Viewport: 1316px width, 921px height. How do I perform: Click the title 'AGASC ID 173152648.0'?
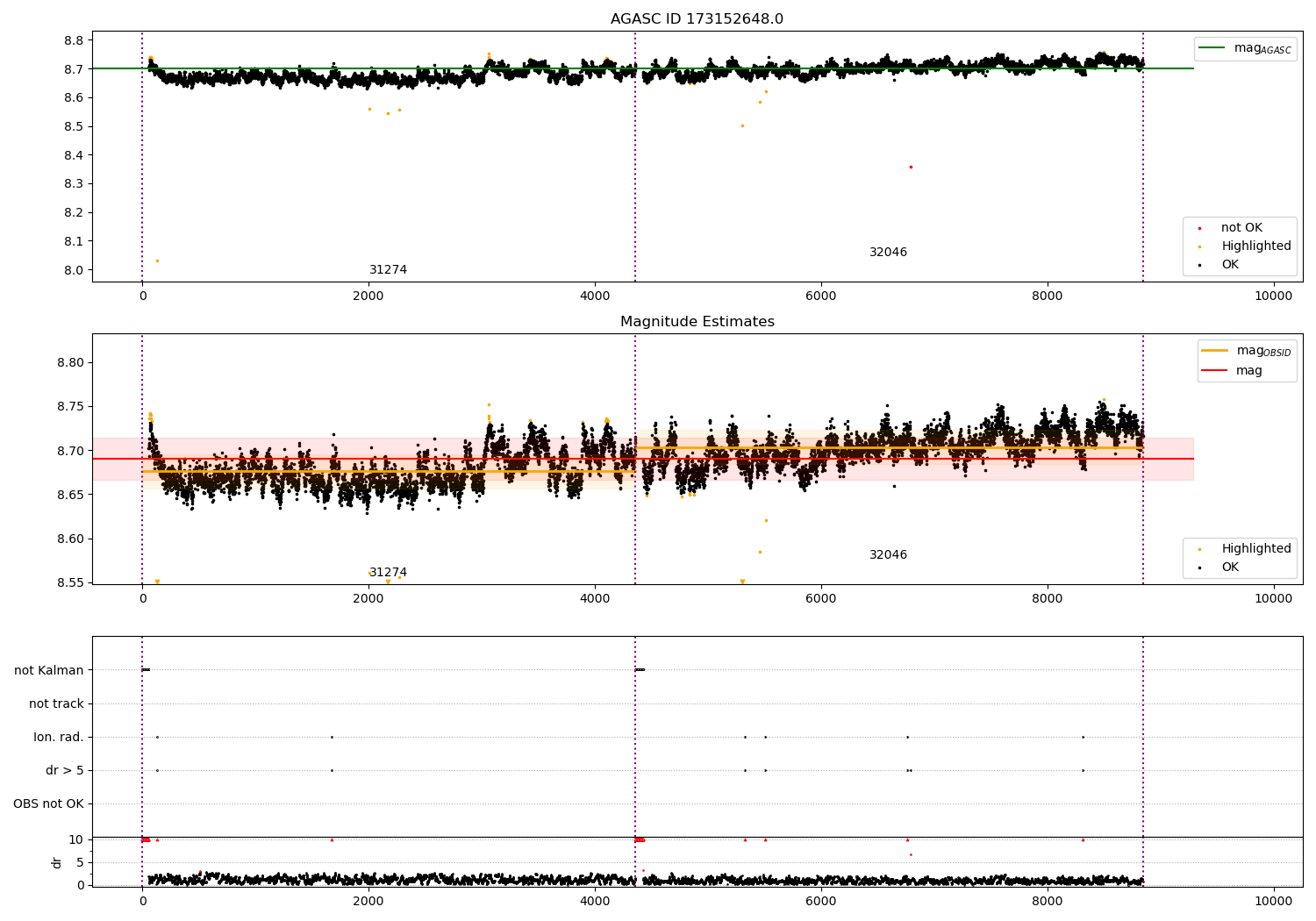click(x=697, y=19)
